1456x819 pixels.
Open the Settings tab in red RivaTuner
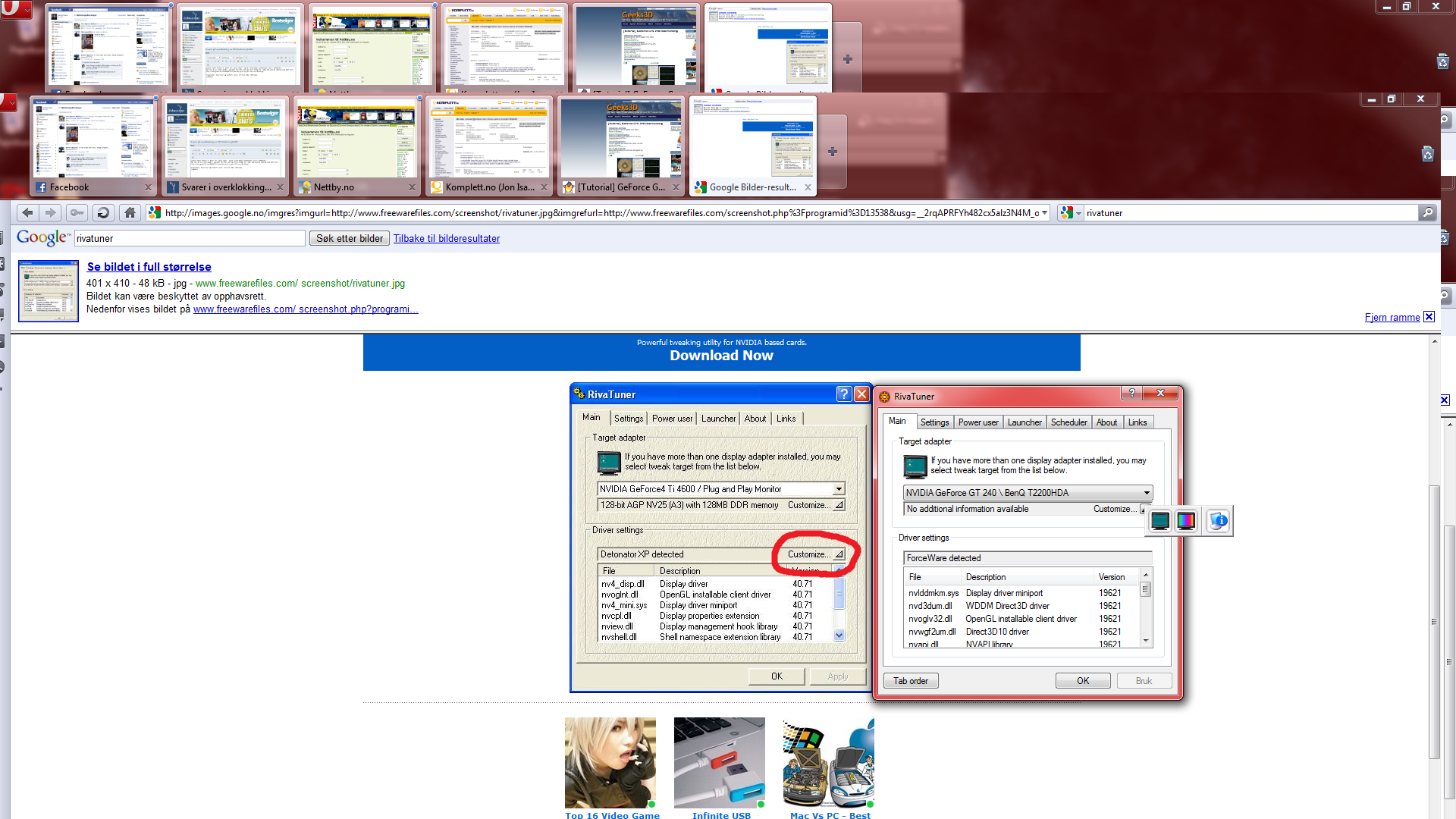coord(934,422)
